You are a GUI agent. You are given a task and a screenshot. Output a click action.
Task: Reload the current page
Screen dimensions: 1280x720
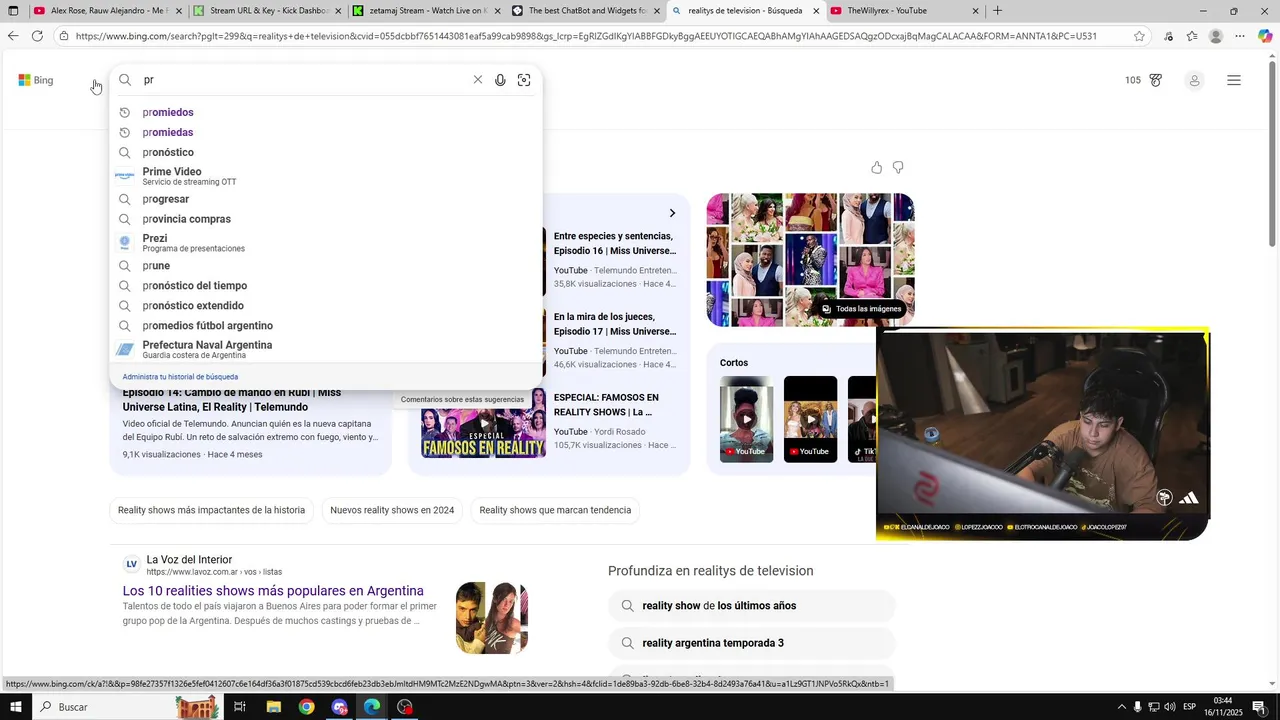37,36
